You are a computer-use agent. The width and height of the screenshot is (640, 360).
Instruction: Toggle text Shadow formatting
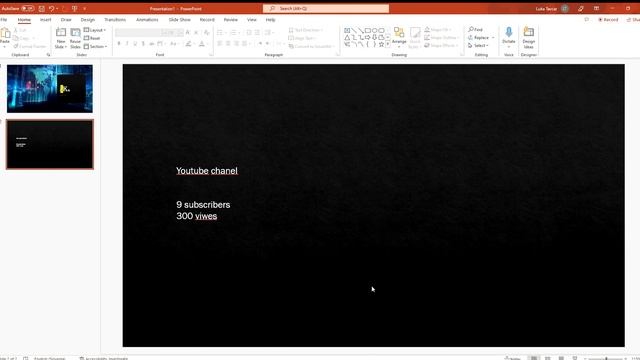click(x=143, y=44)
